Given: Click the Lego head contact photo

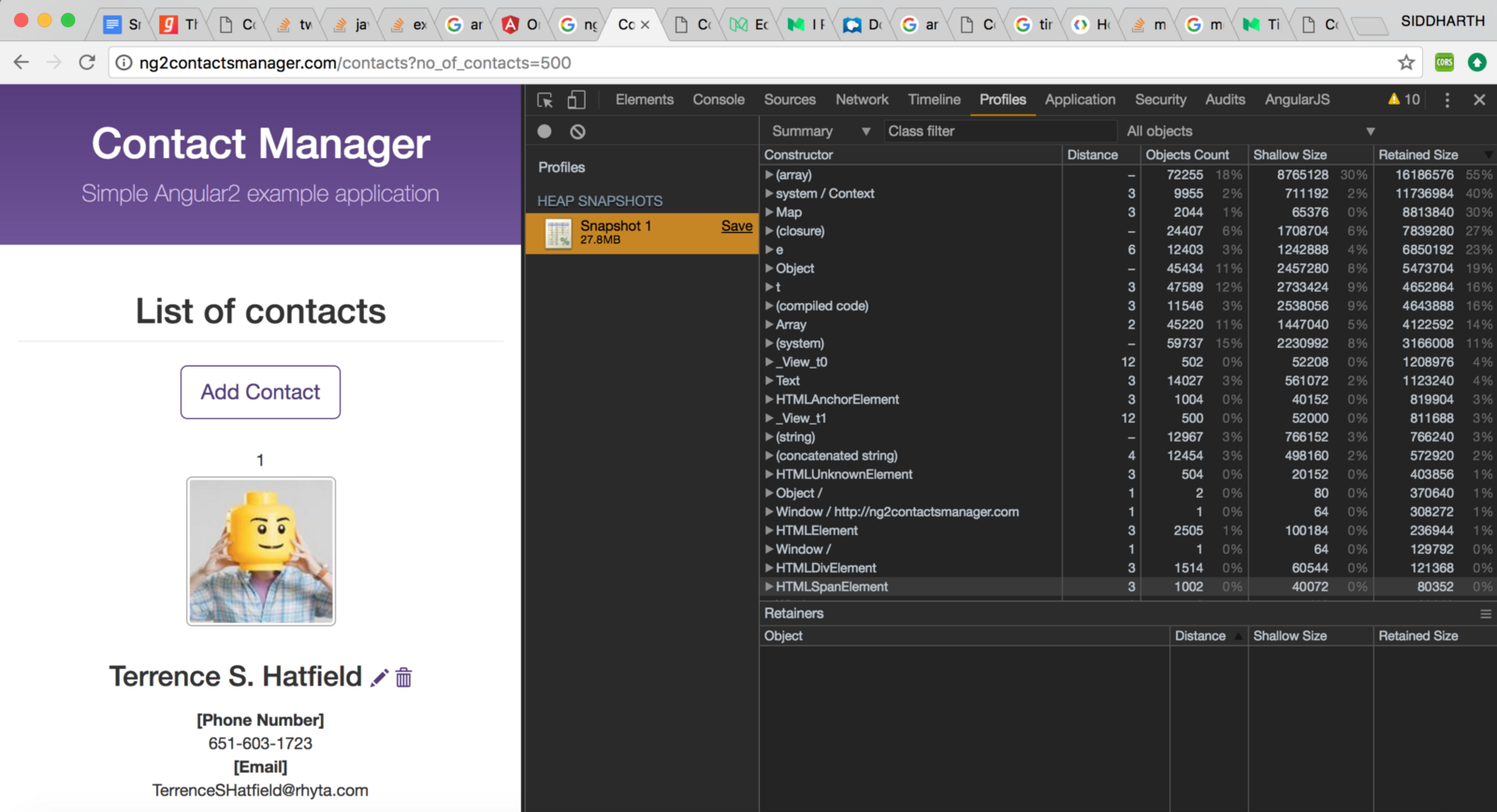Looking at the screenshot, I should coord(261,551).
